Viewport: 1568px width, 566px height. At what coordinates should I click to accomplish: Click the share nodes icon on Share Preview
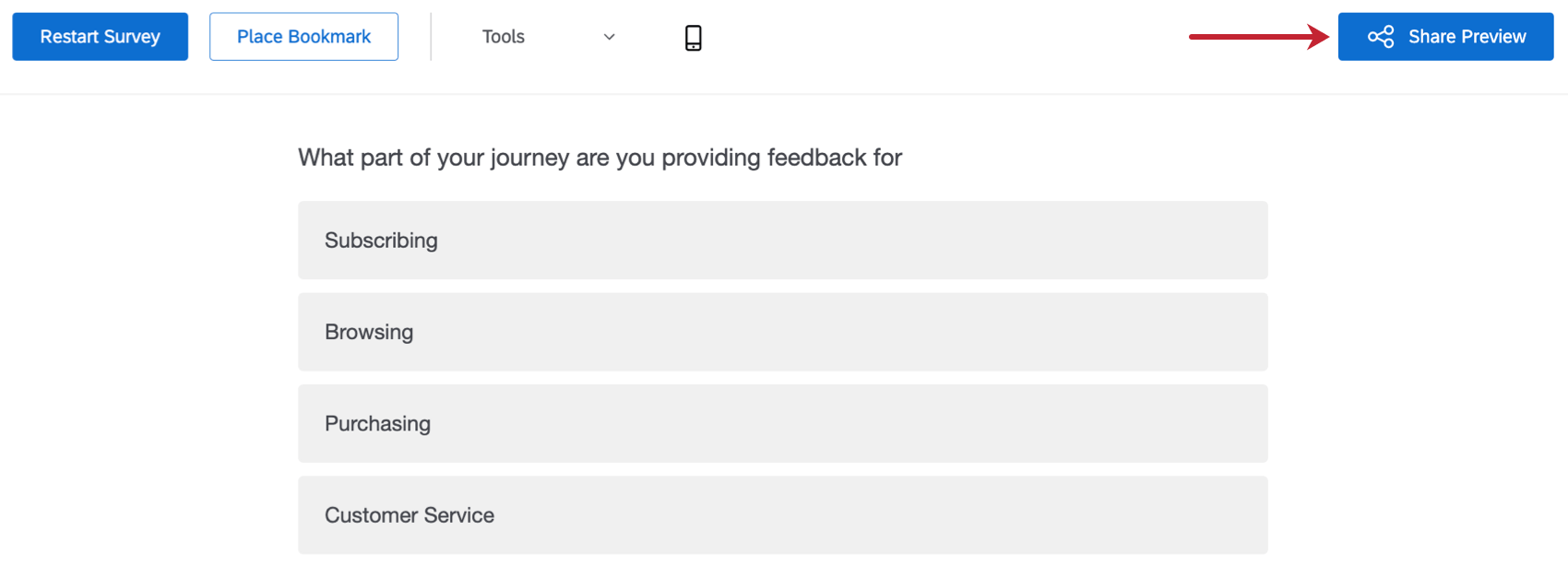coord(1380,37)
